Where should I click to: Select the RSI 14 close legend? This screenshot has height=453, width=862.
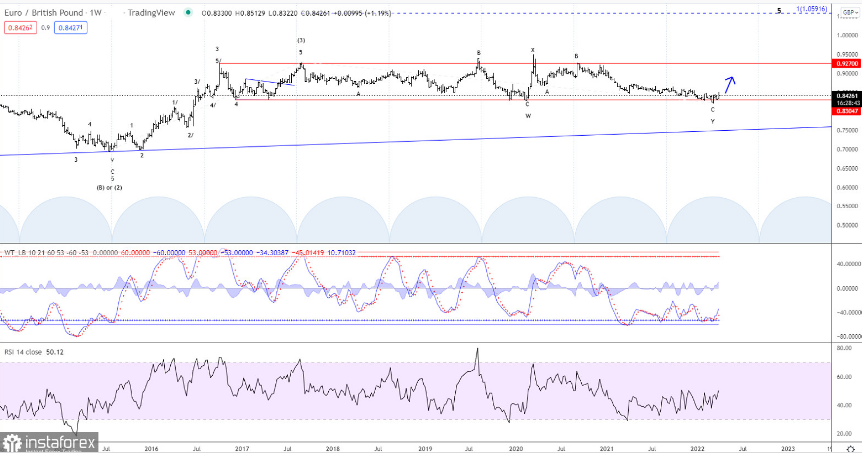[x=34, y=352]
